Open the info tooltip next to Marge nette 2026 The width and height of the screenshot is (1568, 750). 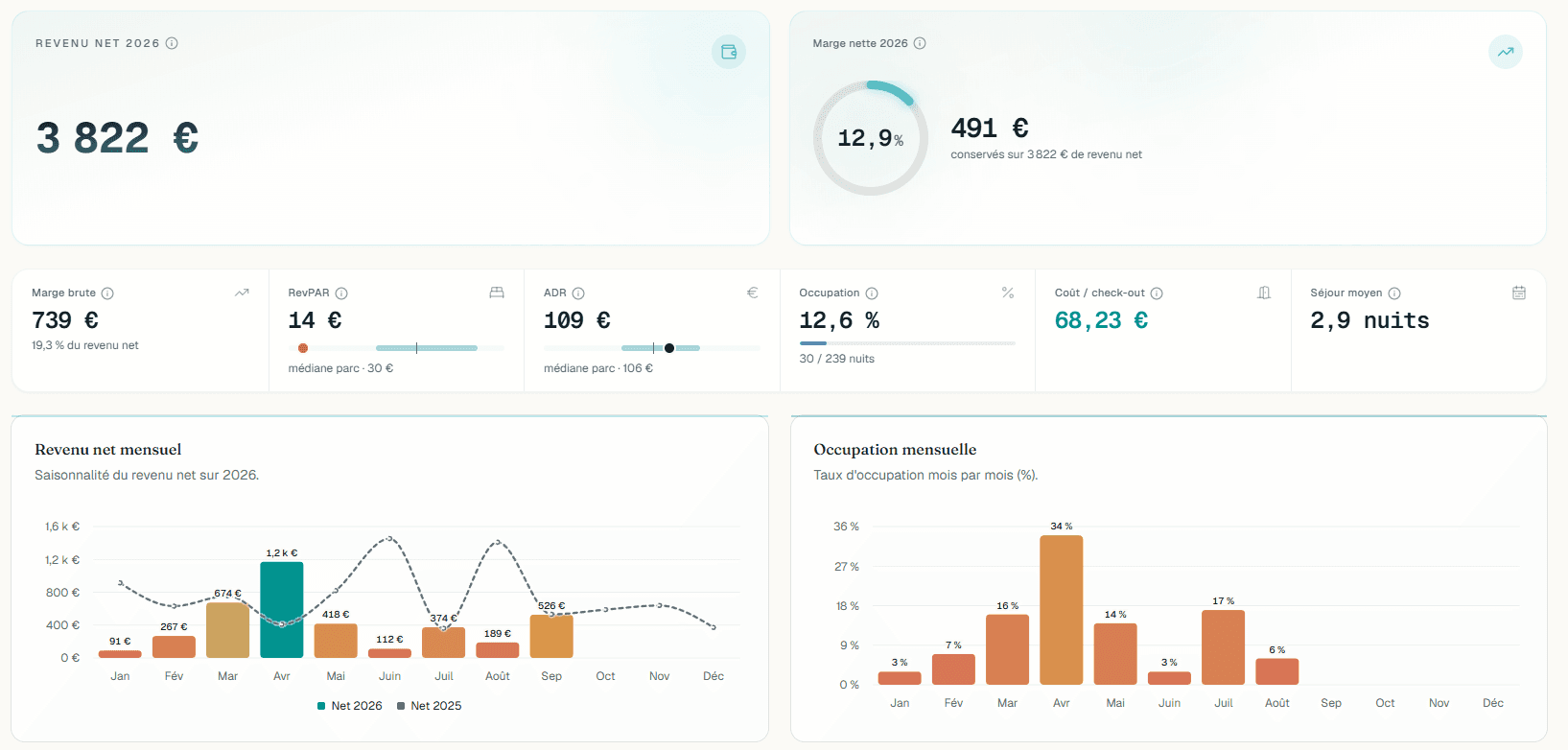click(920, 43)
